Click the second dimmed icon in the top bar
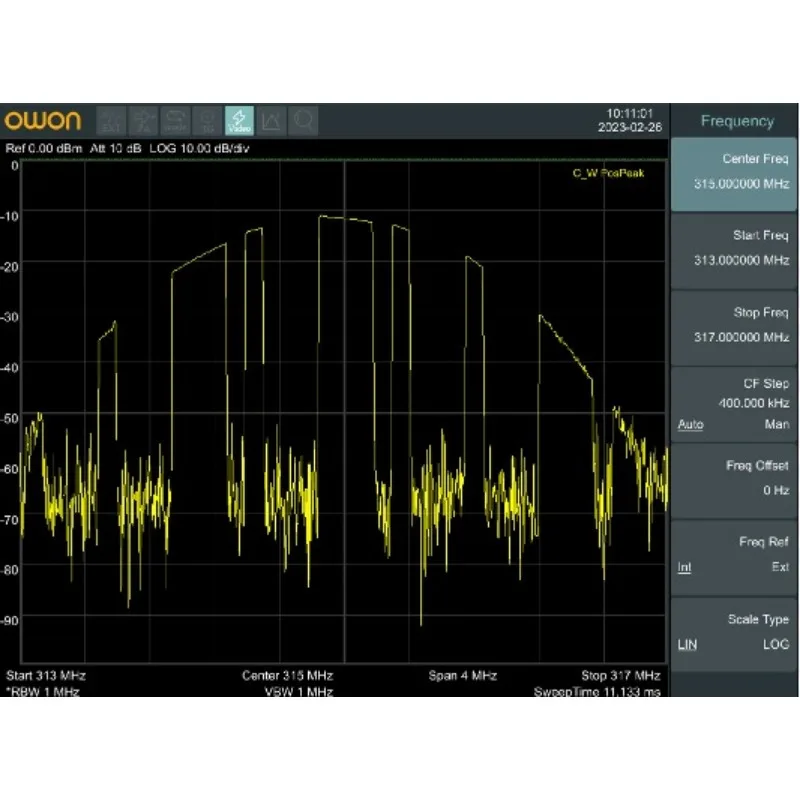 click(x=143, y=121)
